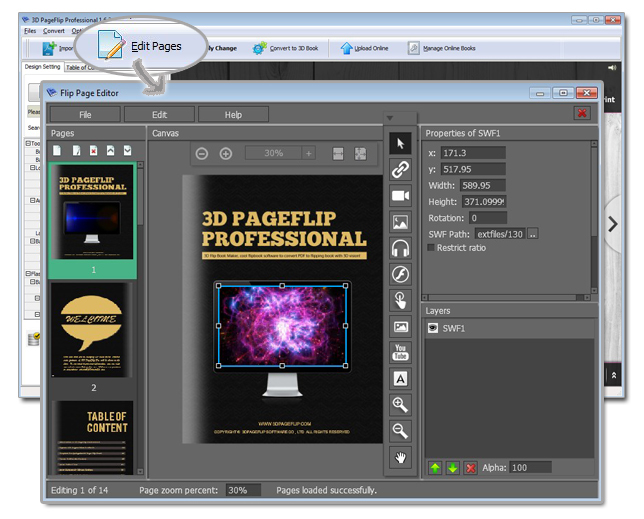Pick the add video tool

(x=400, y=195)
